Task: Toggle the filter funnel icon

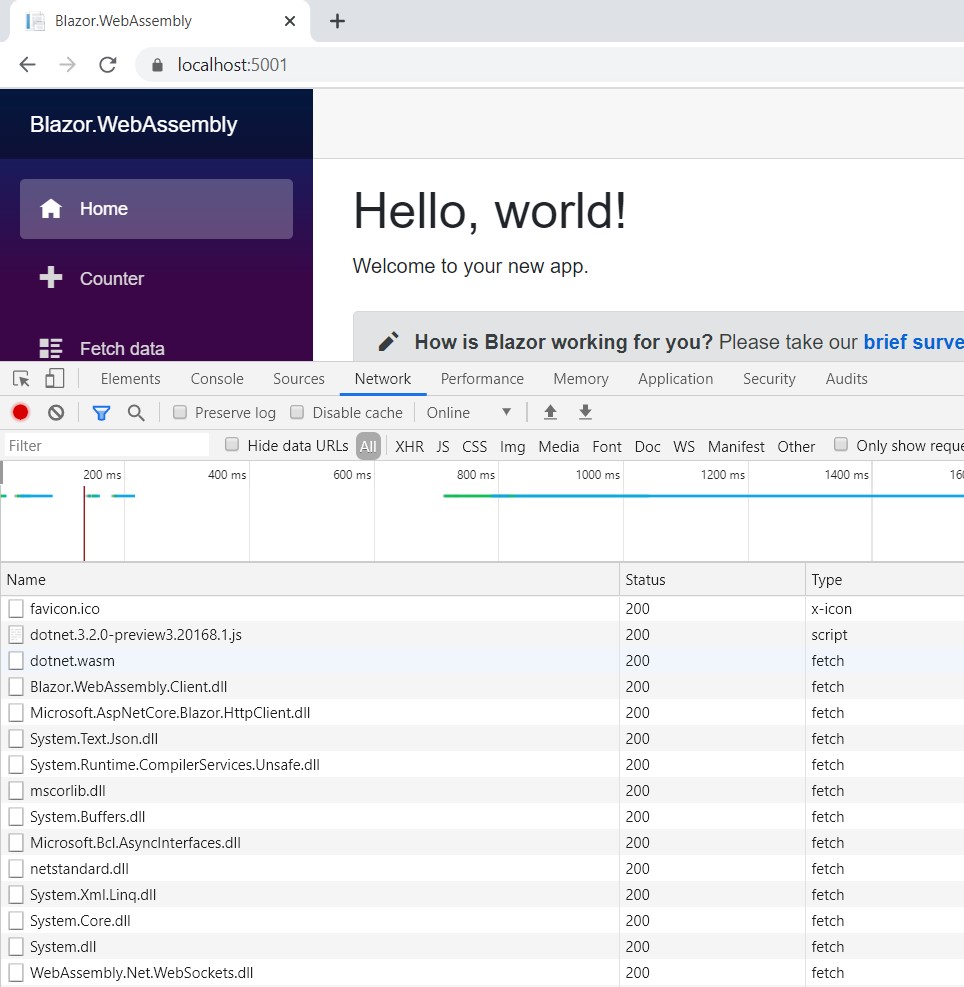Action: coord(101,413)
